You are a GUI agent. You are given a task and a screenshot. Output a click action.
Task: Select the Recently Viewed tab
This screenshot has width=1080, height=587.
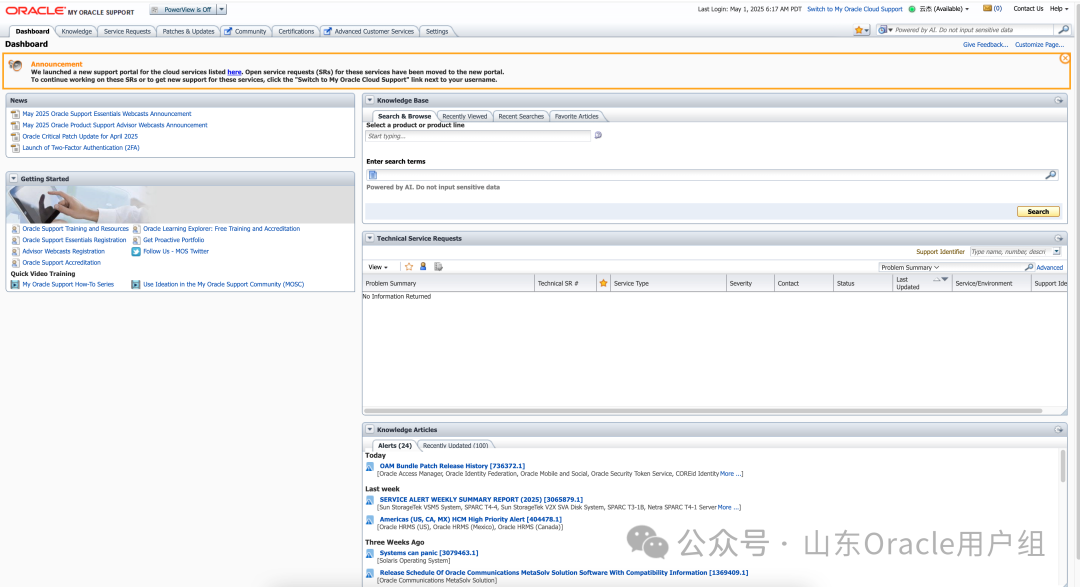coord(464,116)
